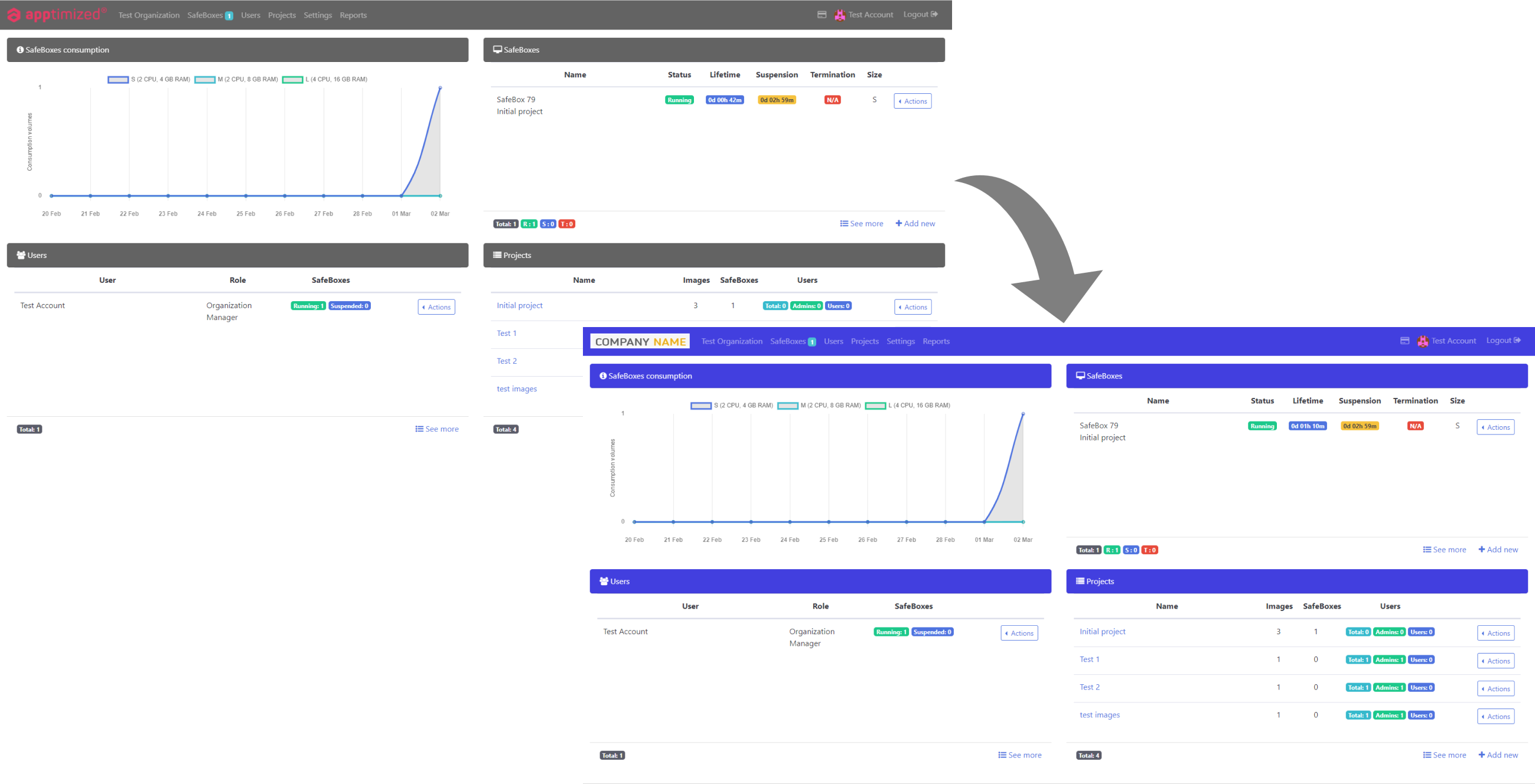The image size is (1535, 784).
Task: Open Settings in the blue navigation bar
Action: pos(900,341)
